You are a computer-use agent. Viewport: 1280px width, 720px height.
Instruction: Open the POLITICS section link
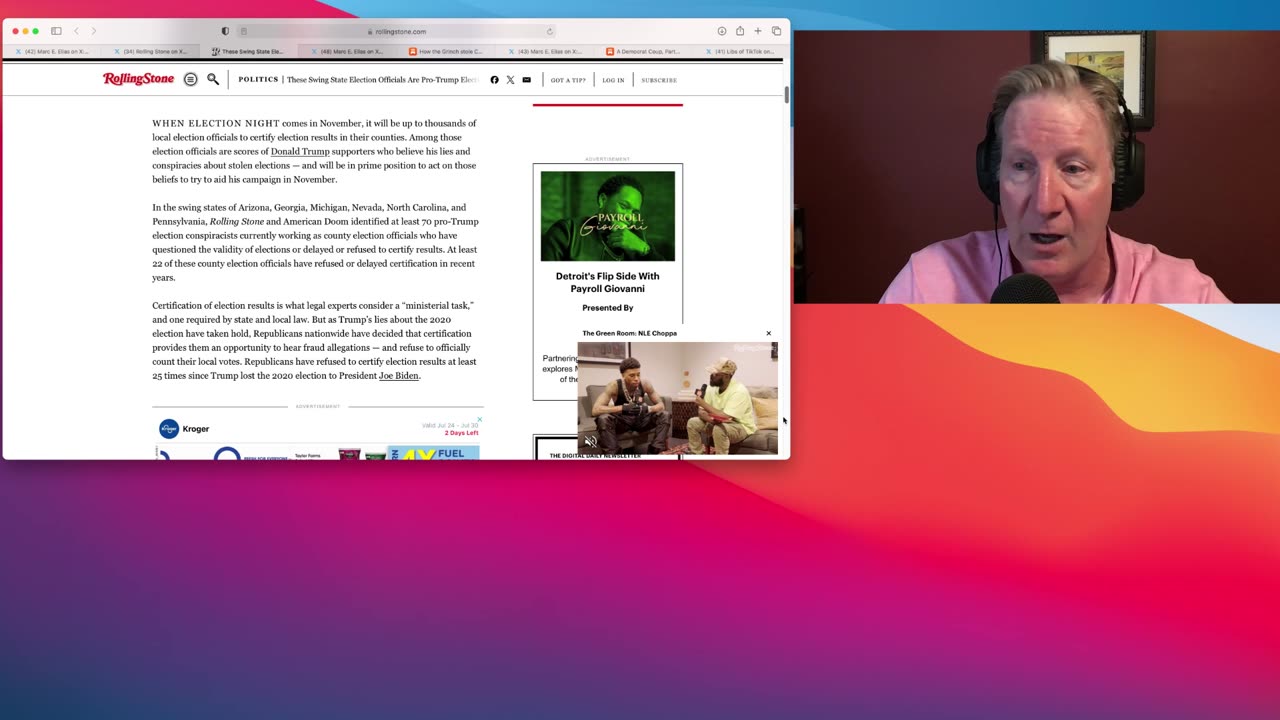pyautogui.click(x=258, y=79)
